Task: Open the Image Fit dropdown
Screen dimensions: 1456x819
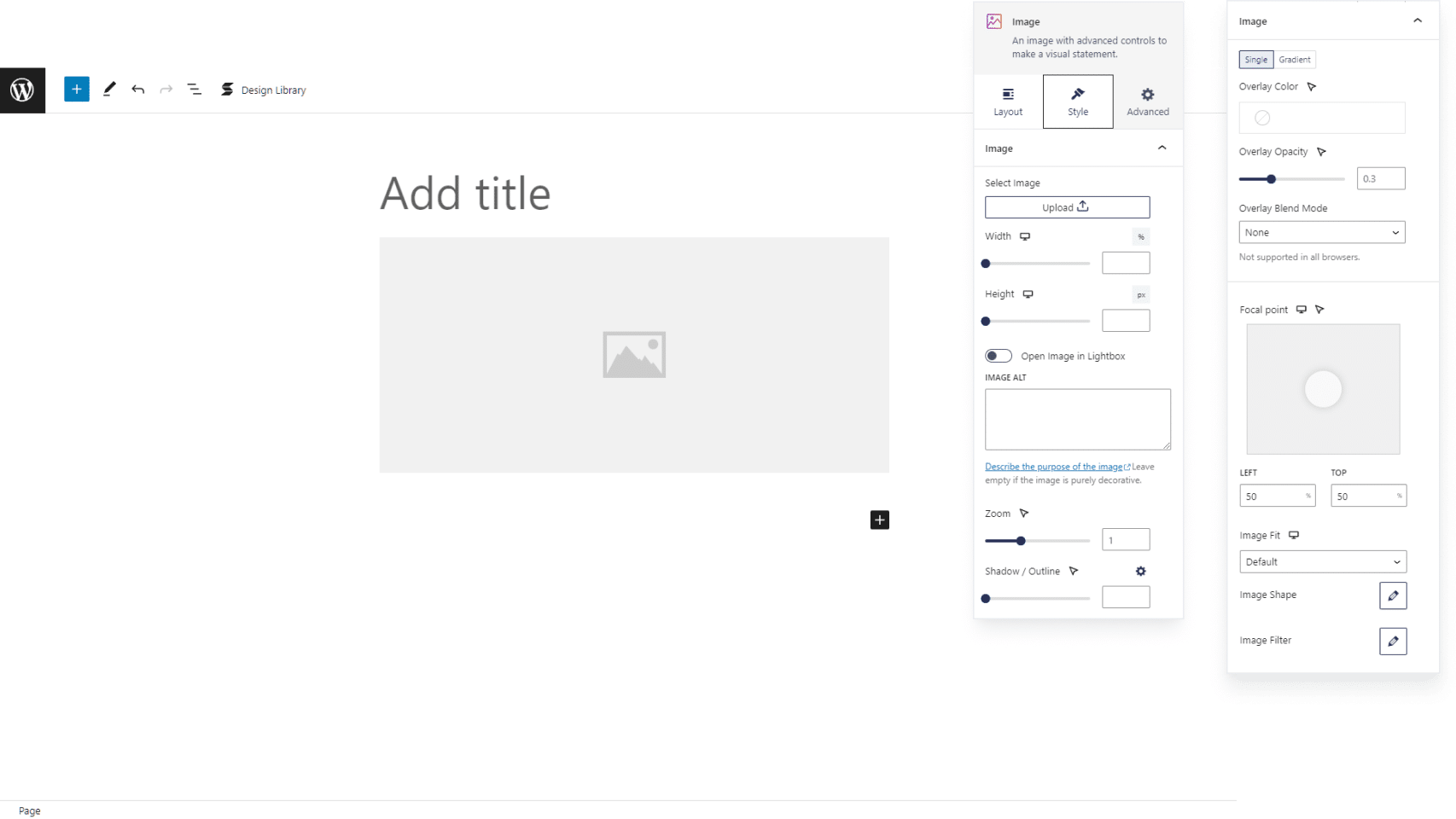Action: pyautogui.click(x=1322, y=562)
